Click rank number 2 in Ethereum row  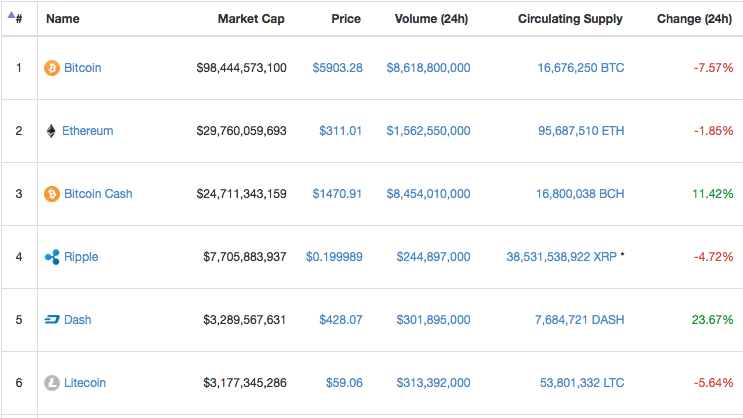[19, 131]
